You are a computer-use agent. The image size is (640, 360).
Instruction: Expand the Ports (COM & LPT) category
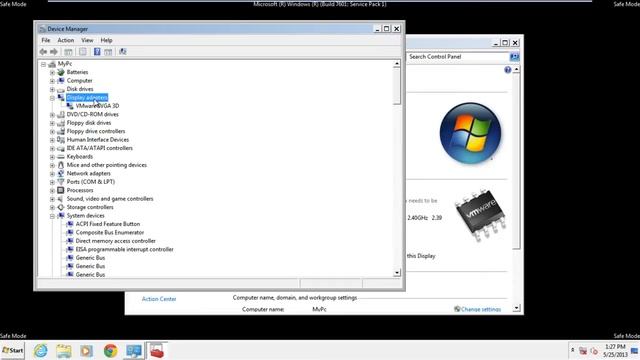coord(52,182)
